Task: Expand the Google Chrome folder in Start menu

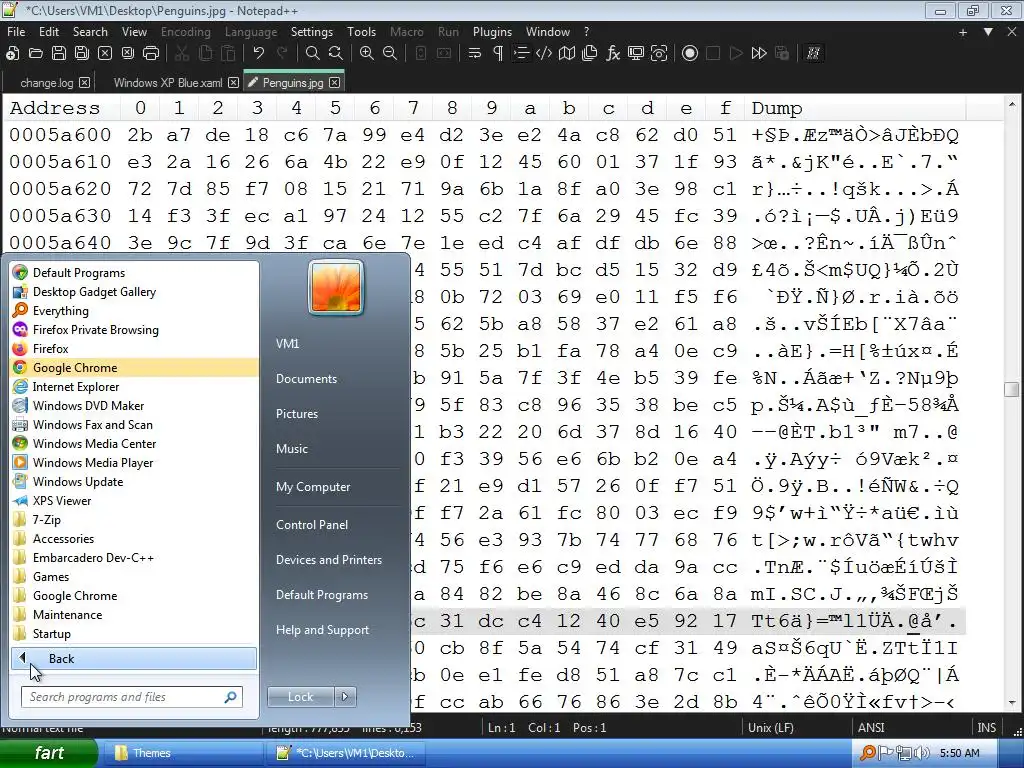Action: [x=134, y=596]
